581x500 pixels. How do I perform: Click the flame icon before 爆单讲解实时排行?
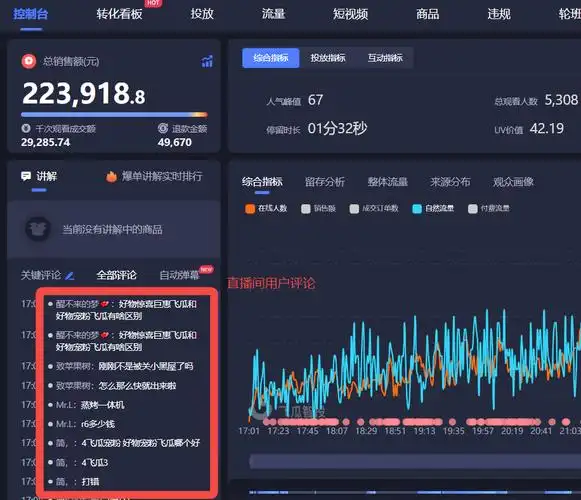(111, 176)
